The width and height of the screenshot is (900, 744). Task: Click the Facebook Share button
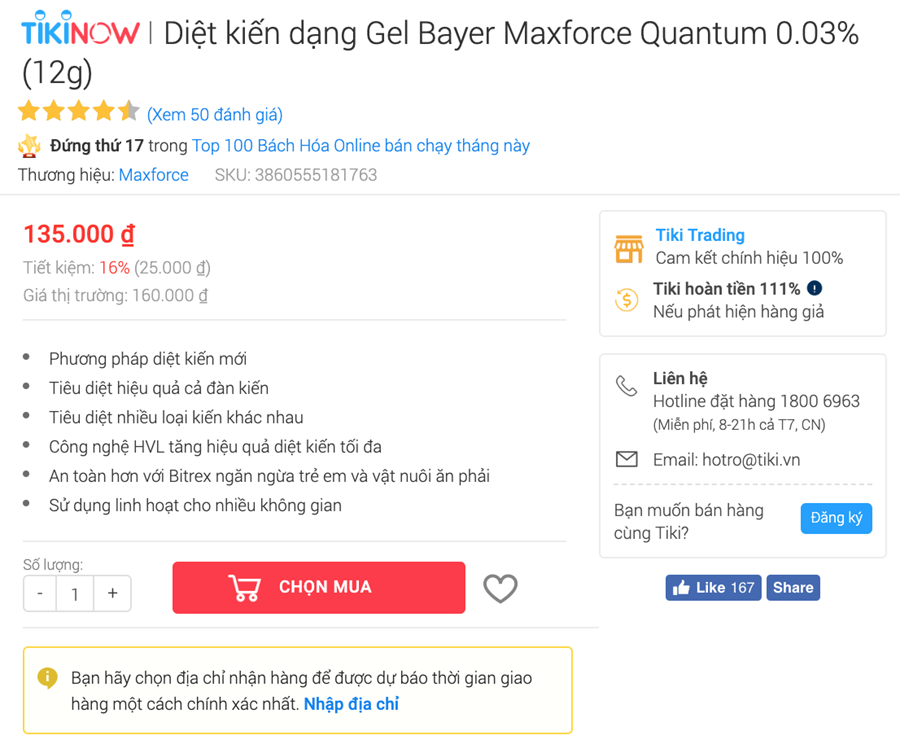(793, 587)
